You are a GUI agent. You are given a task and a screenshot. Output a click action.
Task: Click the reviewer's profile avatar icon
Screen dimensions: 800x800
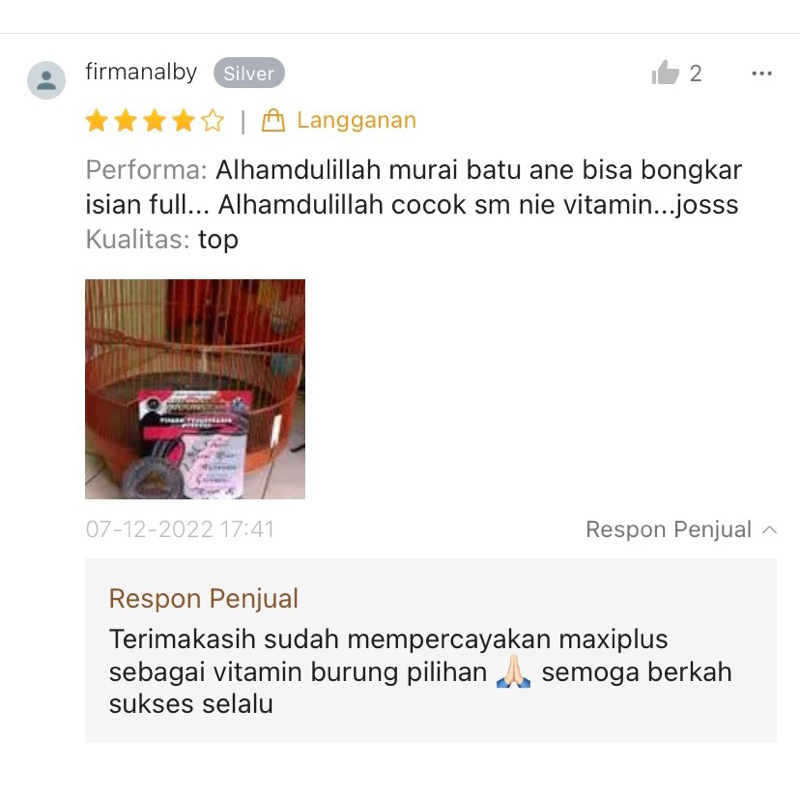46,80
